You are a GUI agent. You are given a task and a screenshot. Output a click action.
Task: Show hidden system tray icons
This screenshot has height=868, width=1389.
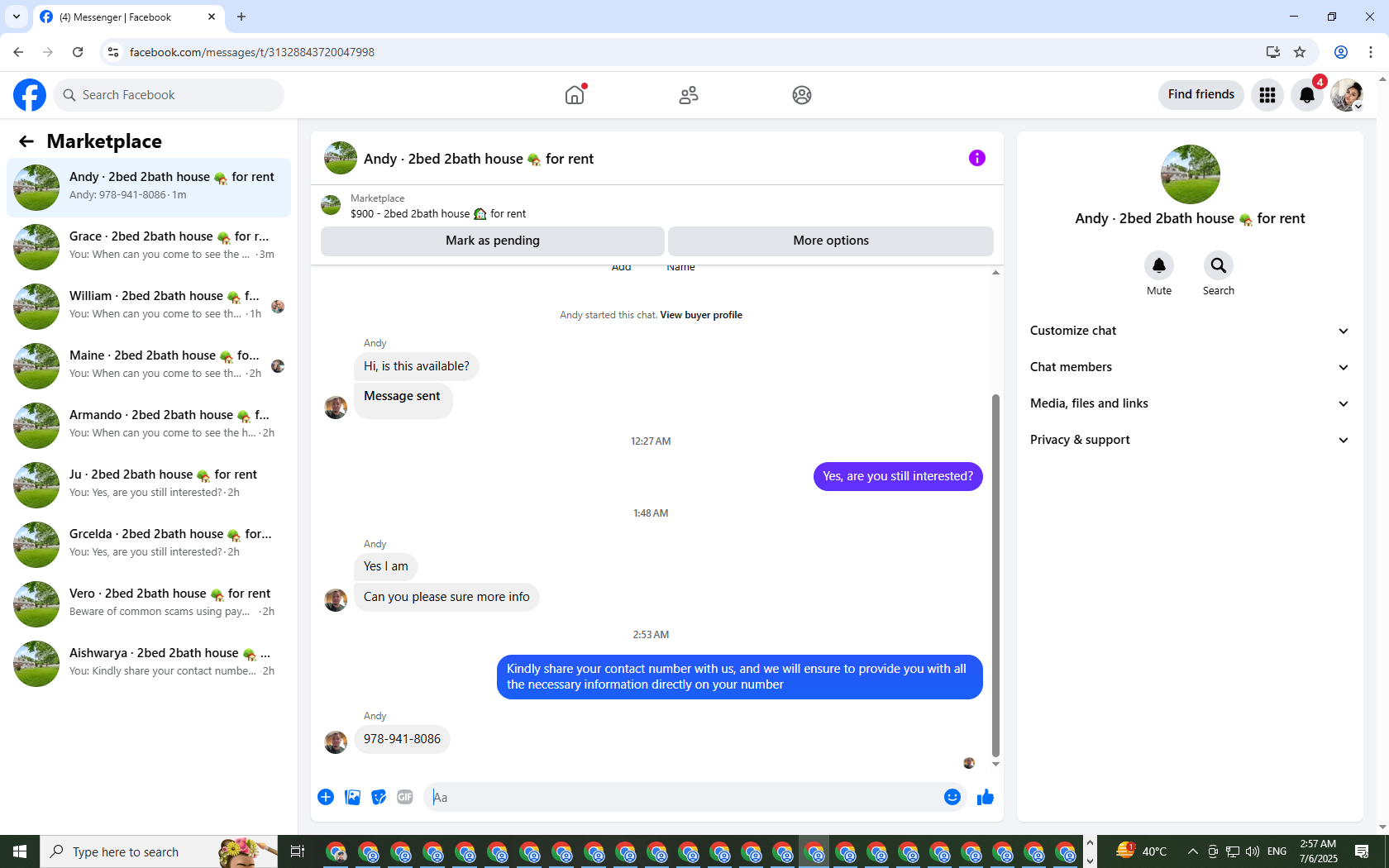[x=1192, y=851]
